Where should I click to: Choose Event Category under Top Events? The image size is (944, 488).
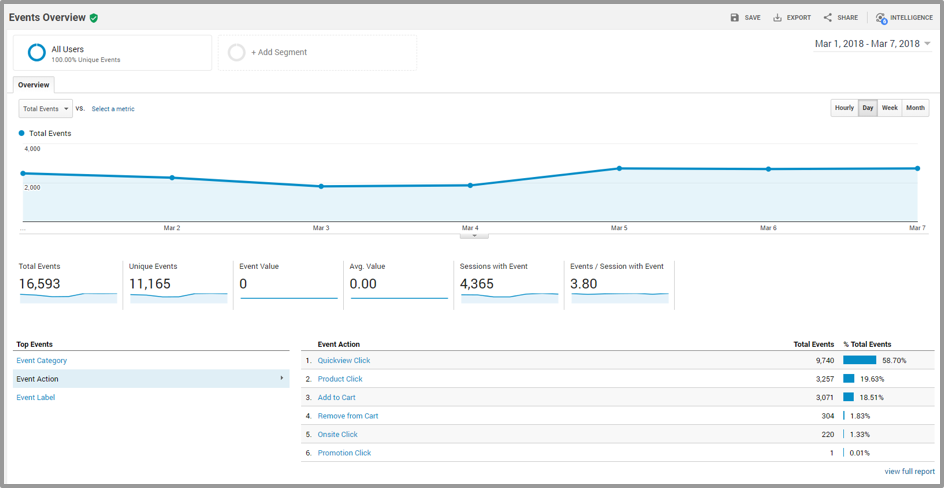pyautogui.click(x=42, y=360)
